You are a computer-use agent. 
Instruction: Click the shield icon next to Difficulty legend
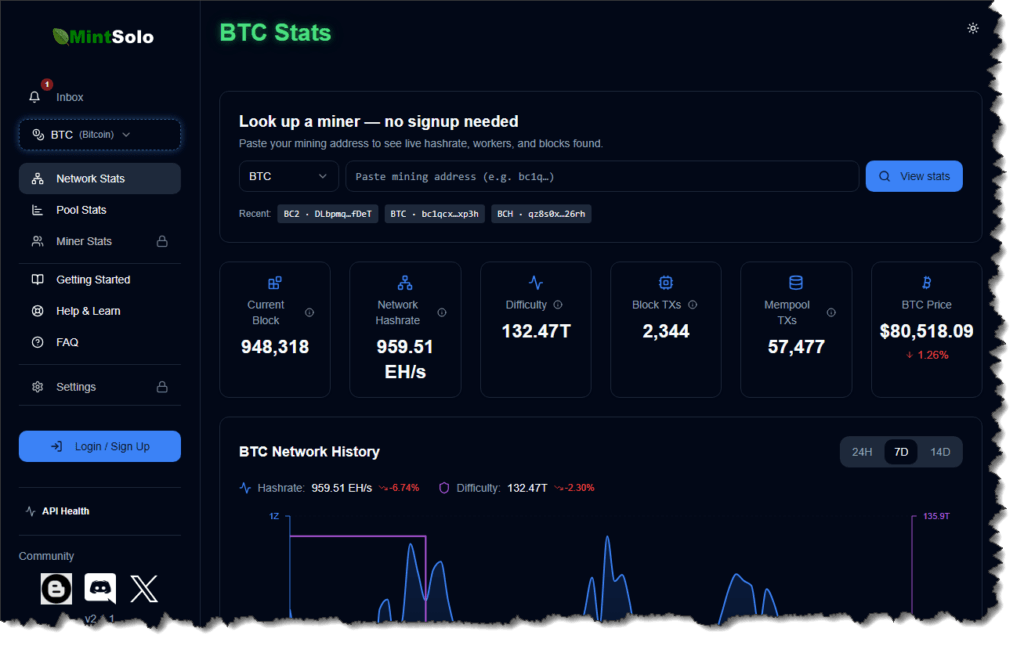(444, 488)
